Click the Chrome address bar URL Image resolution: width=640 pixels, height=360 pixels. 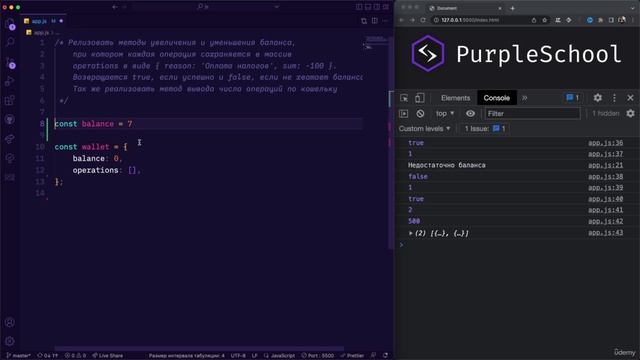coord(470,20)
